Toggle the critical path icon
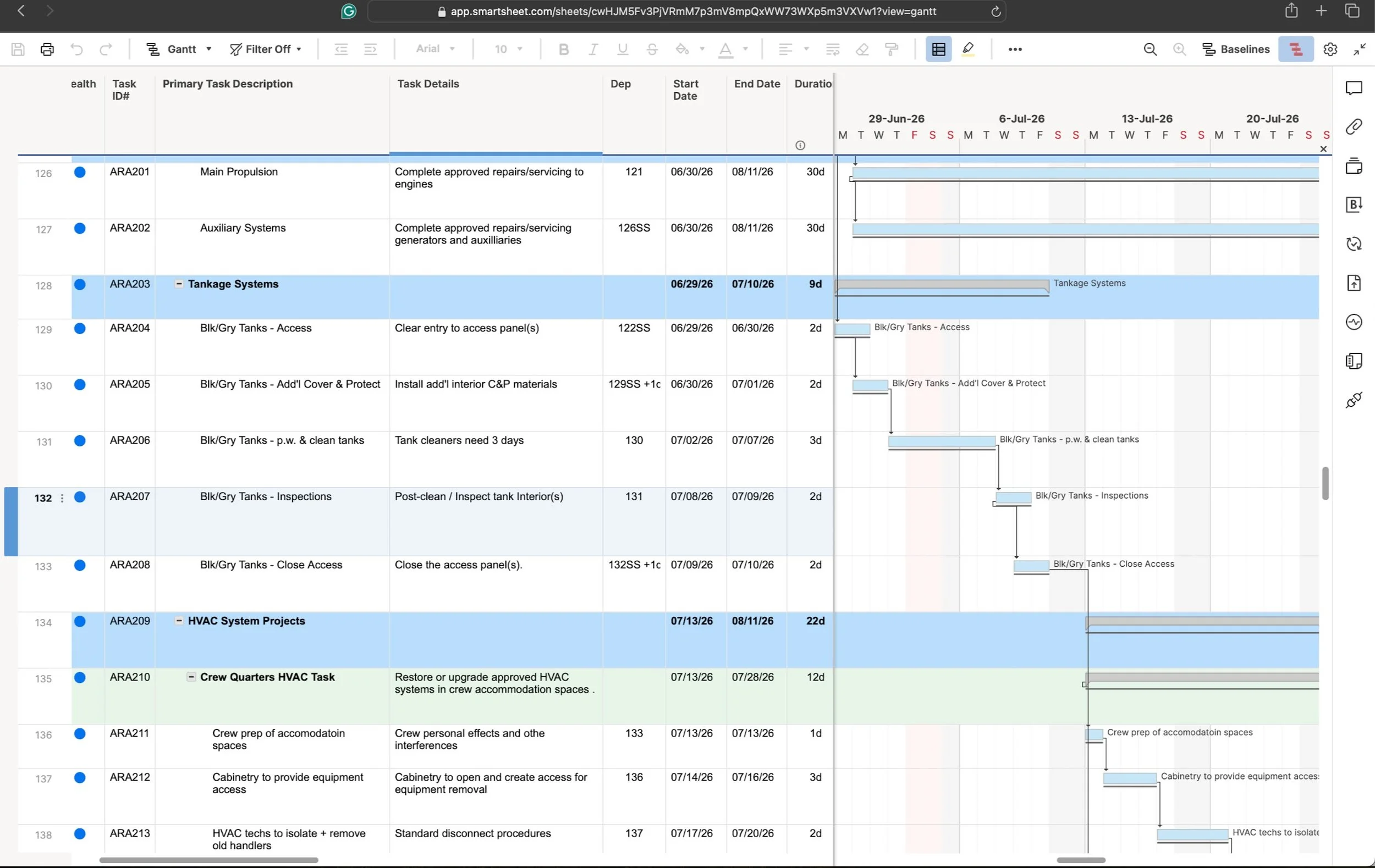1375x868 pixels. coord(1296,49)
